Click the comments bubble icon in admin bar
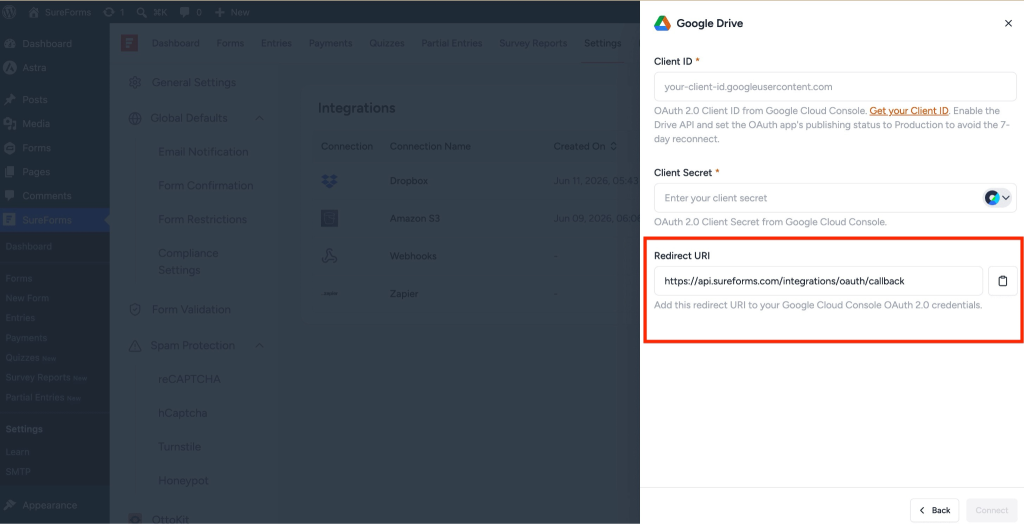Screen dimensions: 1024x524 (x=184, y=12)
